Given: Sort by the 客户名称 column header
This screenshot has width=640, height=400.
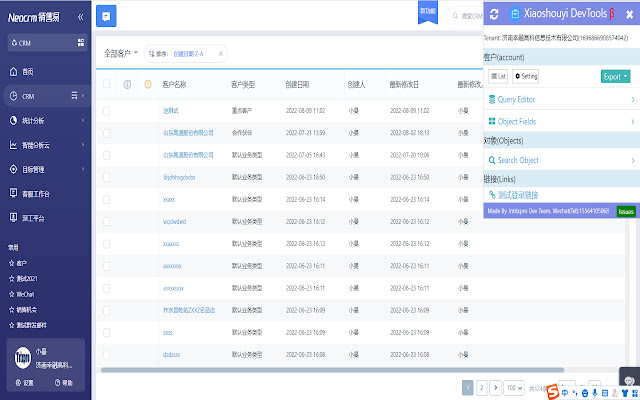Looking at the screenshot, I should tap(174, 84).
